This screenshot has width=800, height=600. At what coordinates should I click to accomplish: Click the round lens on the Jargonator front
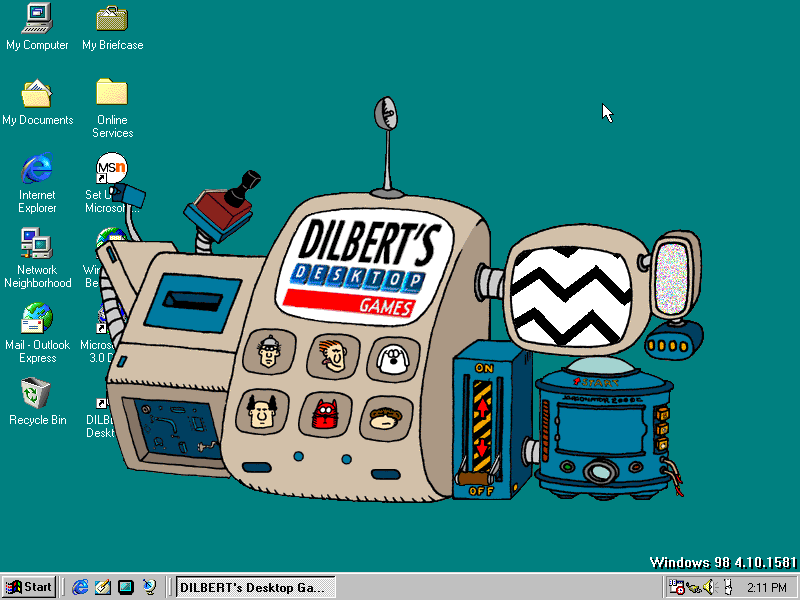601,471
